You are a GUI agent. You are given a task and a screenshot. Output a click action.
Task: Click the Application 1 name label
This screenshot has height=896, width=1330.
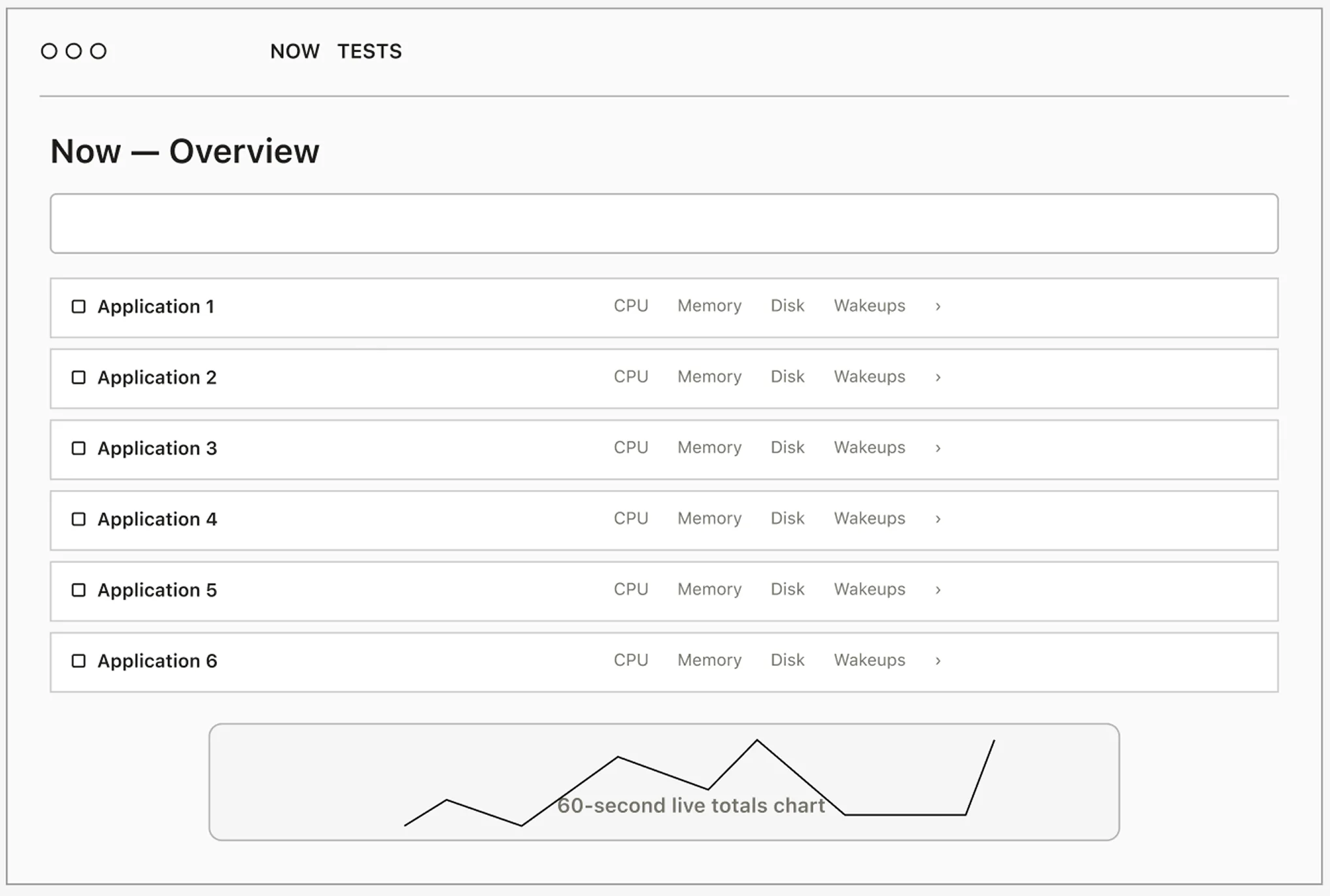pos(156,307)
